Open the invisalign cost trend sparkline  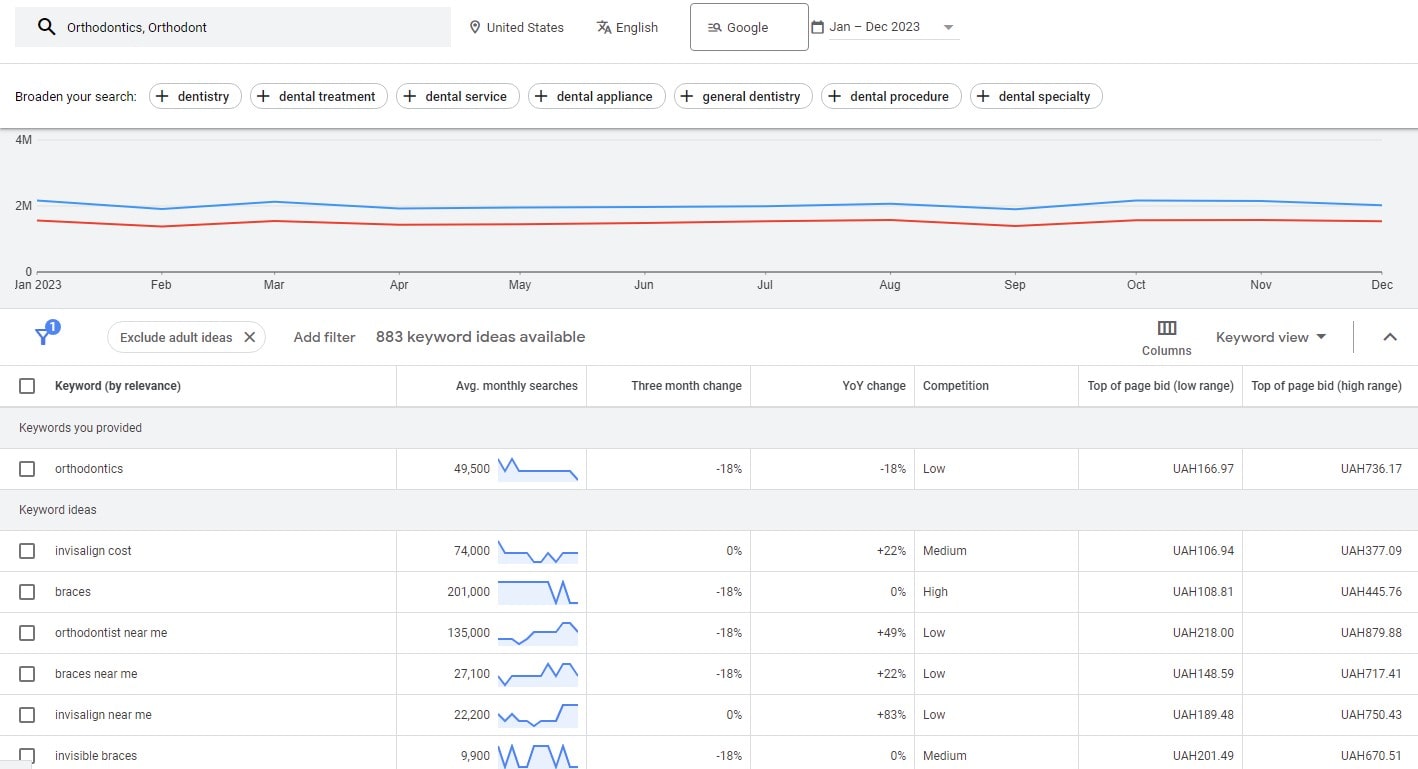click(x=538, y=551)
